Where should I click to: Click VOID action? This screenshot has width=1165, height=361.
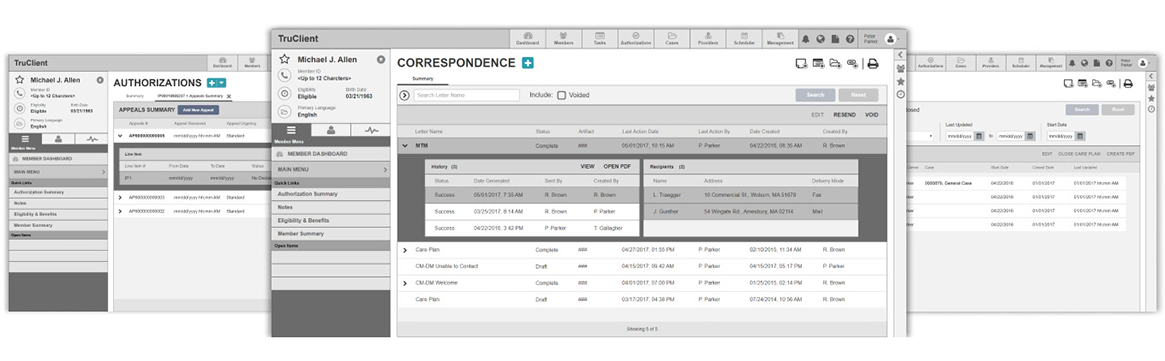click(872, 115)
